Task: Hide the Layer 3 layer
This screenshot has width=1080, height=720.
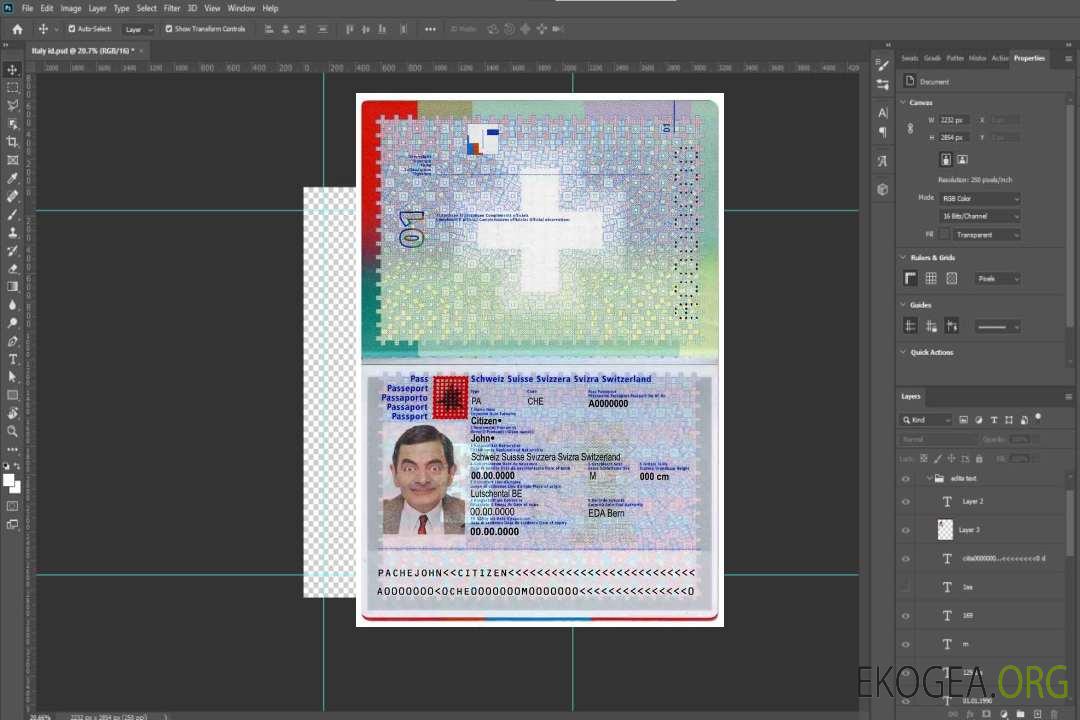Action: 906,531
